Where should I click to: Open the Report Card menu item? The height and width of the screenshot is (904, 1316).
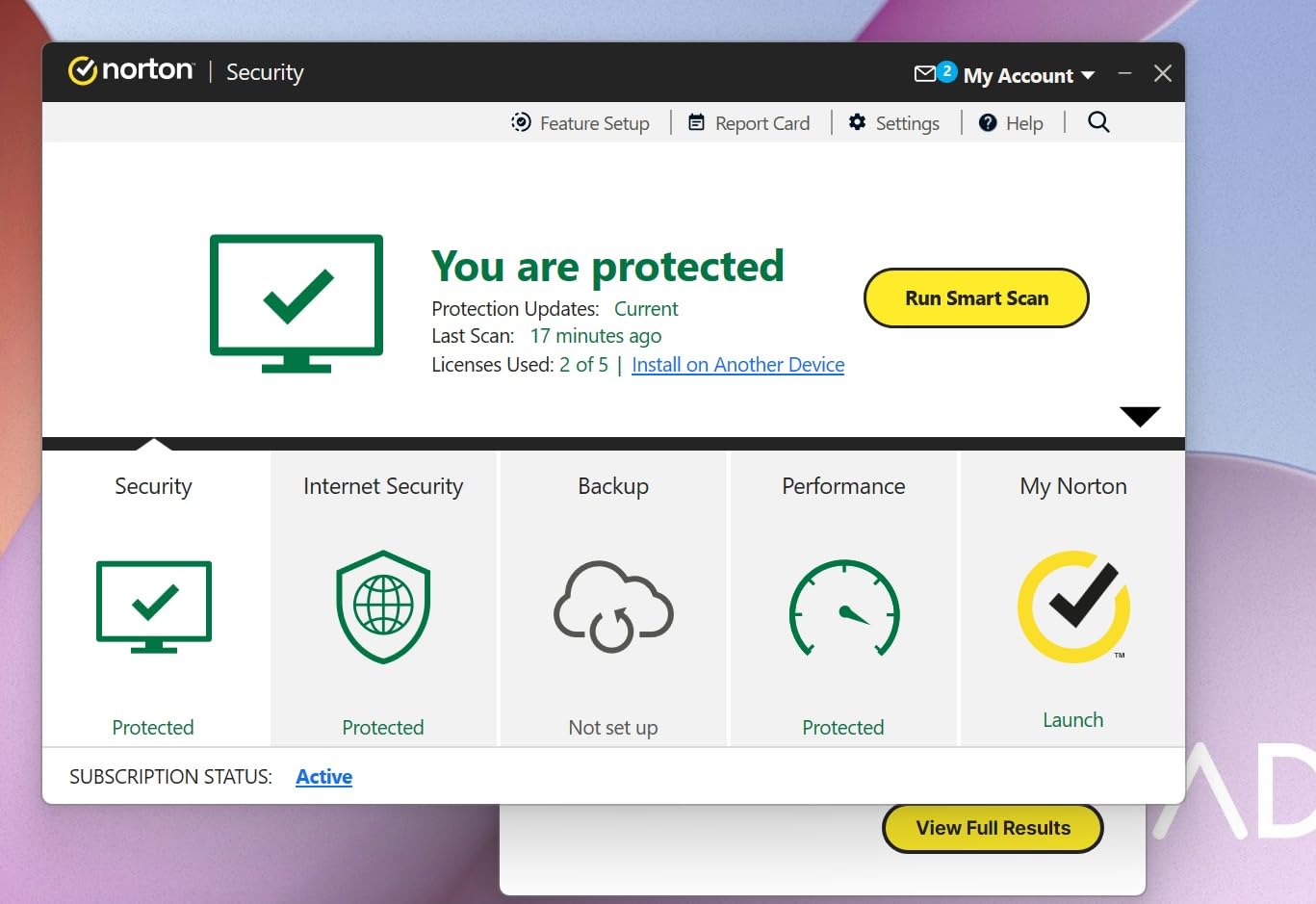click(749, 122)
